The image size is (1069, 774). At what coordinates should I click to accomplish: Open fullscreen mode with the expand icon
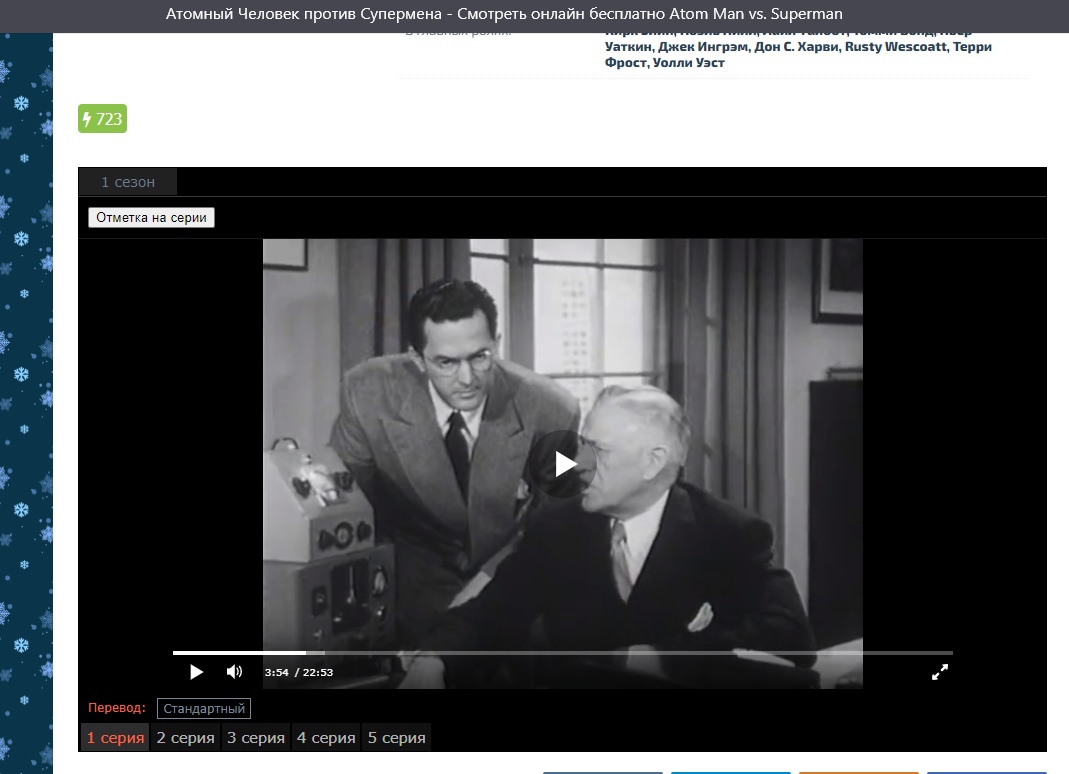click(x=939, y=672)
